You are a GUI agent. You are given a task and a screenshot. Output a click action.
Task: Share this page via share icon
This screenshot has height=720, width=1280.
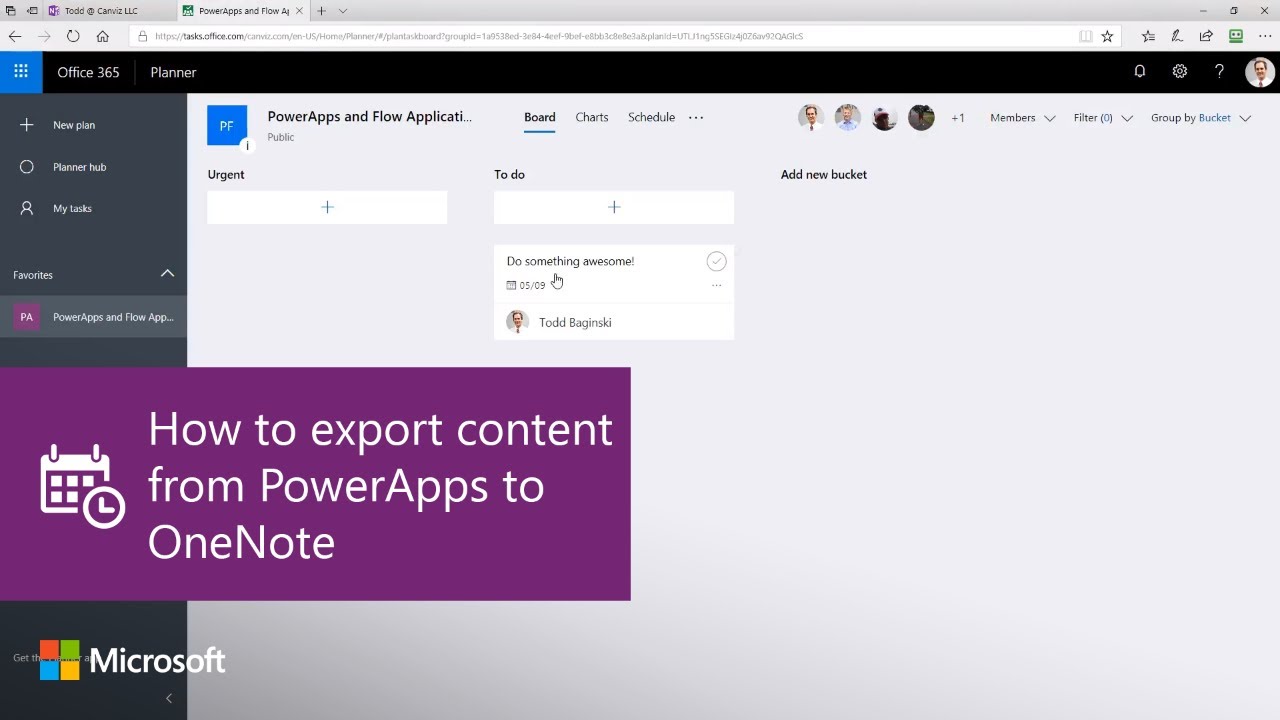tap(1206, 36)
